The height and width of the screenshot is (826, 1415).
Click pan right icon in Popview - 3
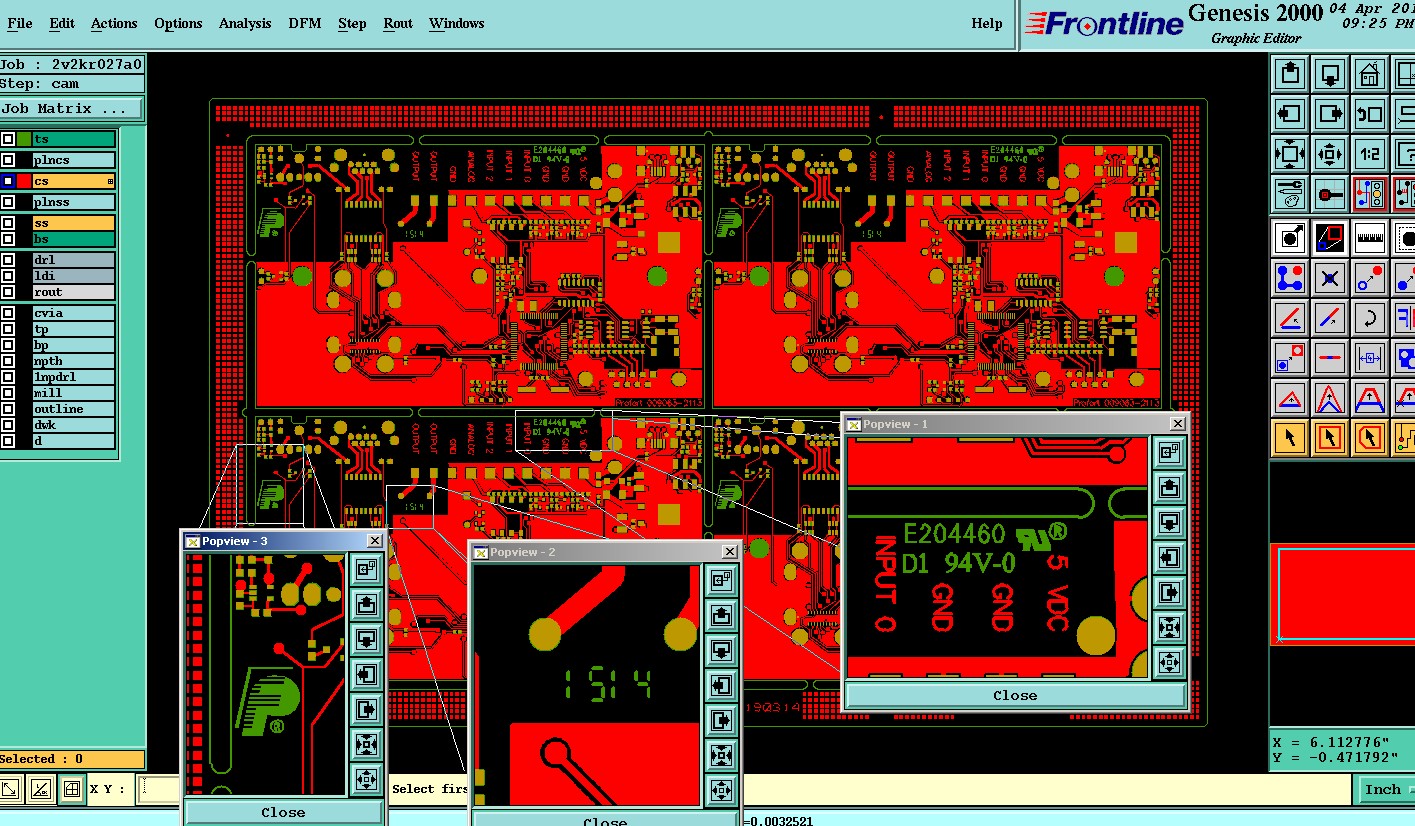point(365,708)
